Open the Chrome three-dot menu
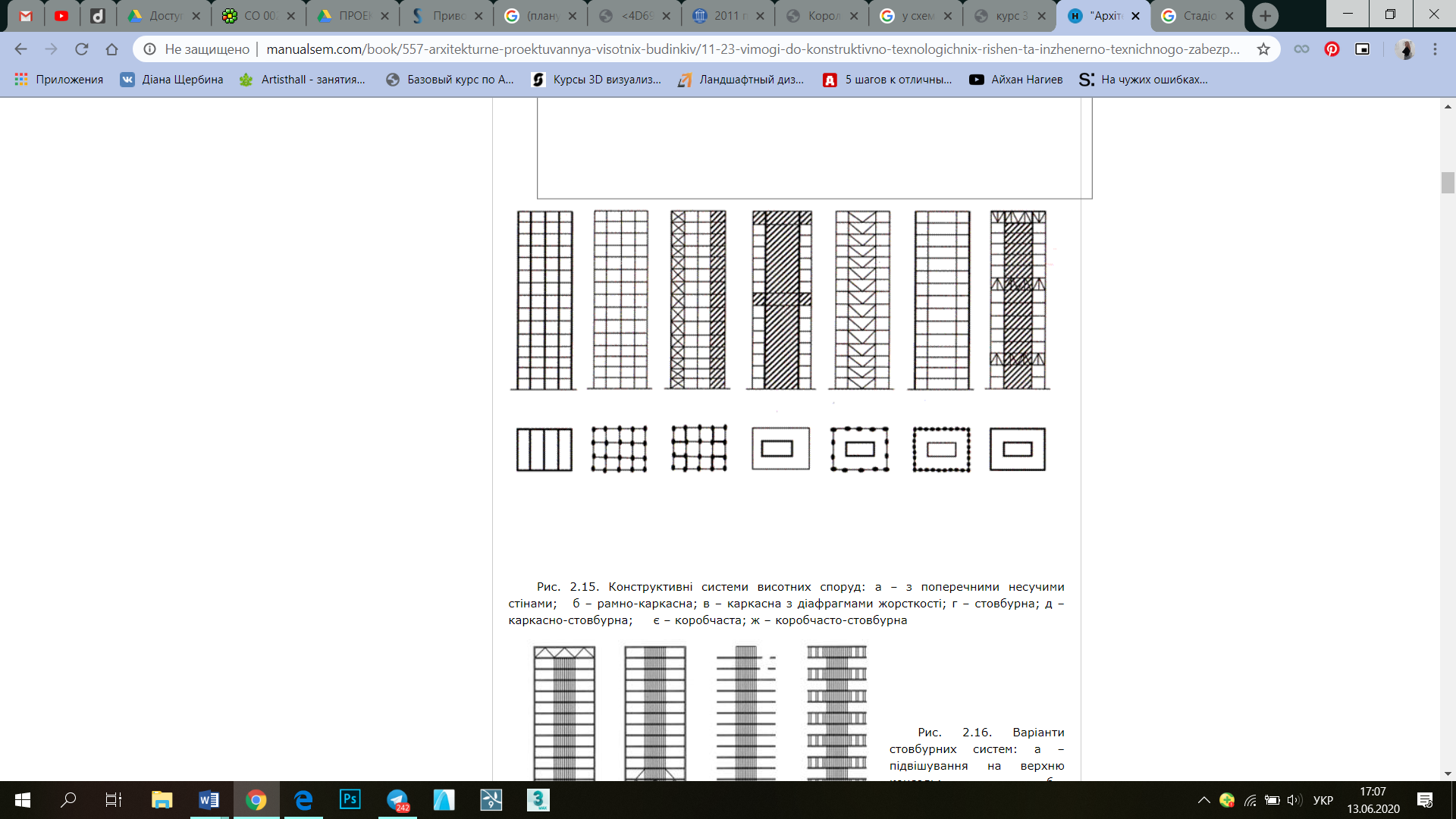Screen dimensions: 1456x819 coord(1435,49)
